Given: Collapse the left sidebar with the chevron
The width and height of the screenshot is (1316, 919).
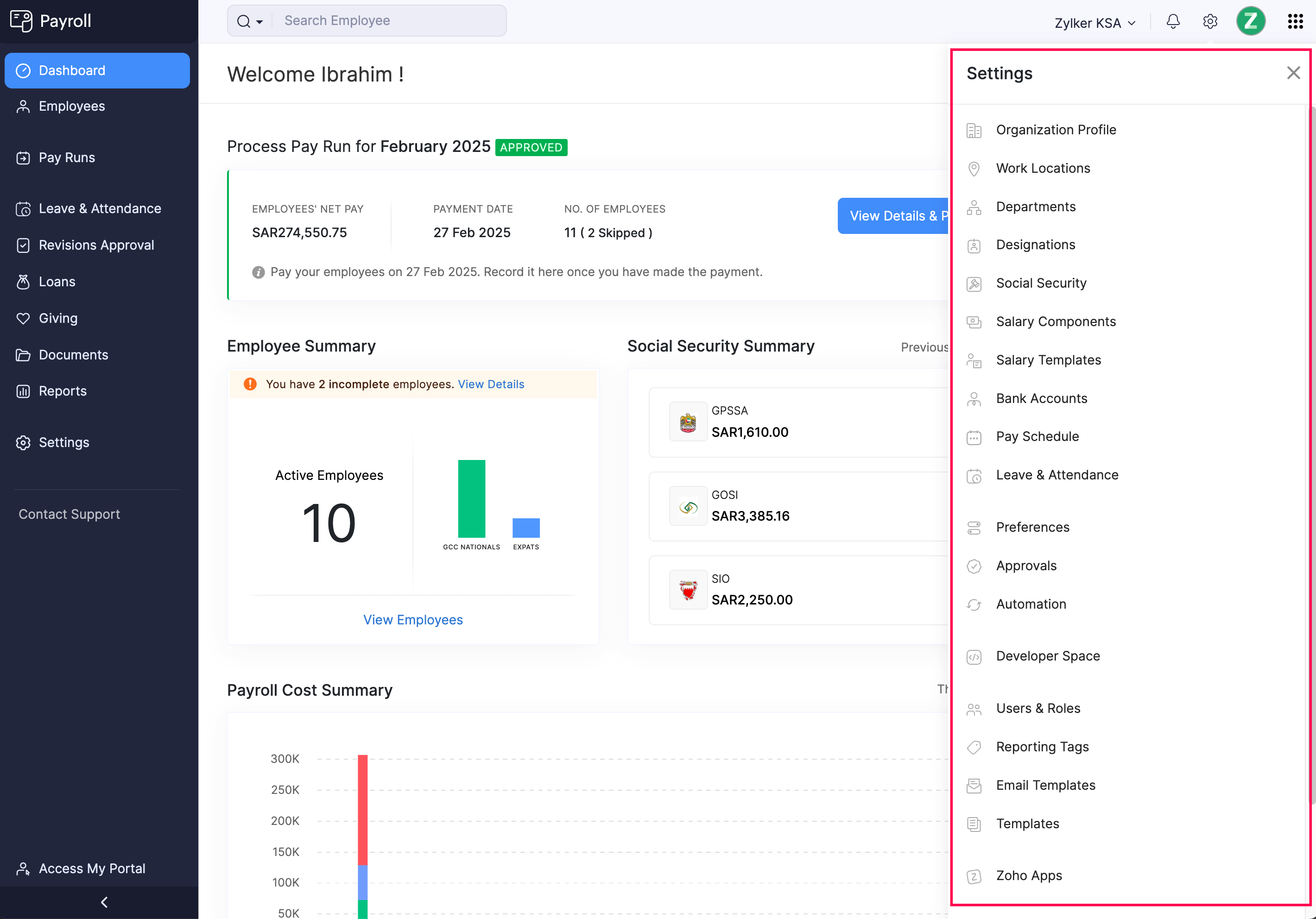Looking at the screenshot, I should [104, 901].
